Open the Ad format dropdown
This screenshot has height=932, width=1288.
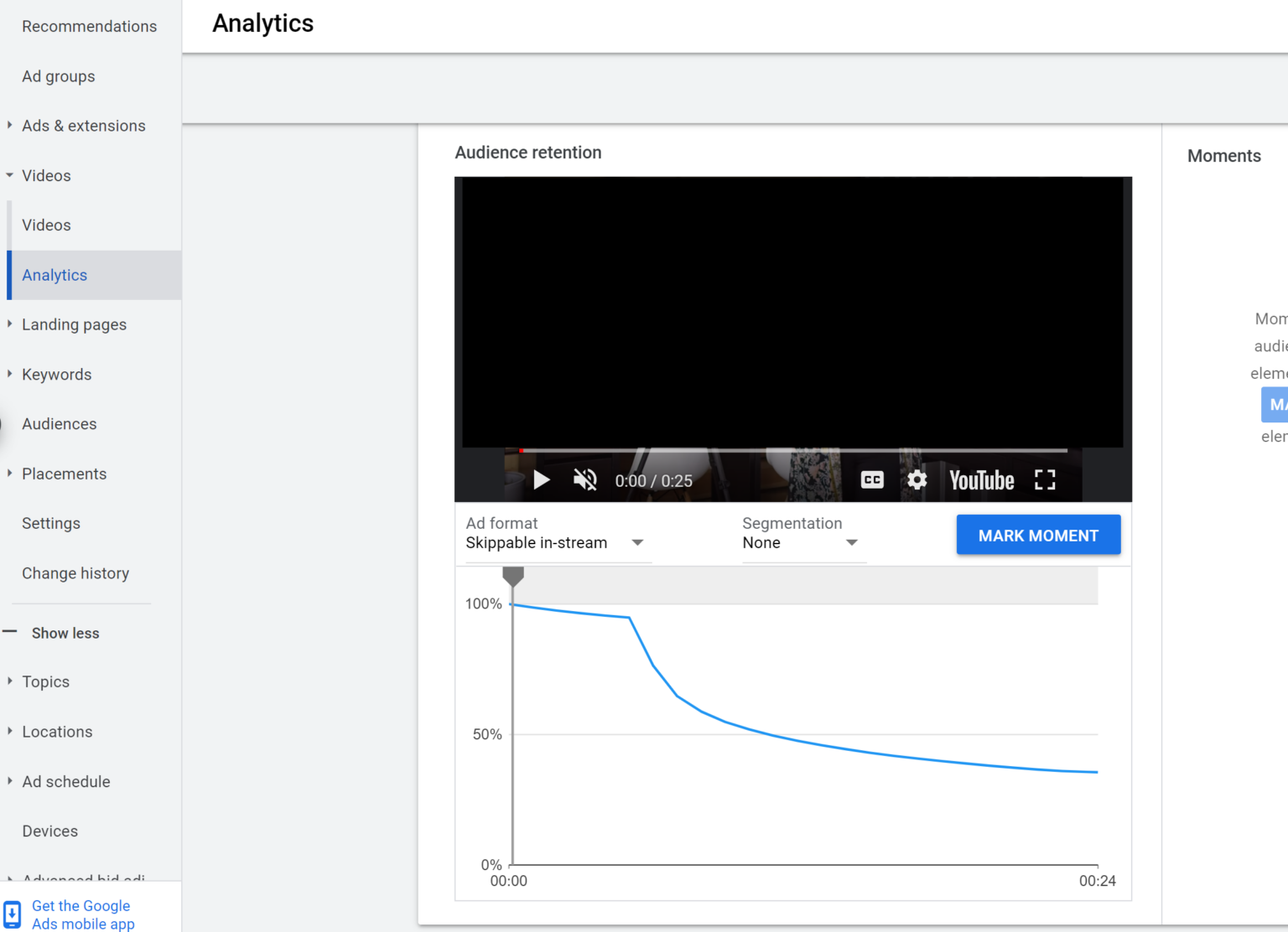(637, 542)
